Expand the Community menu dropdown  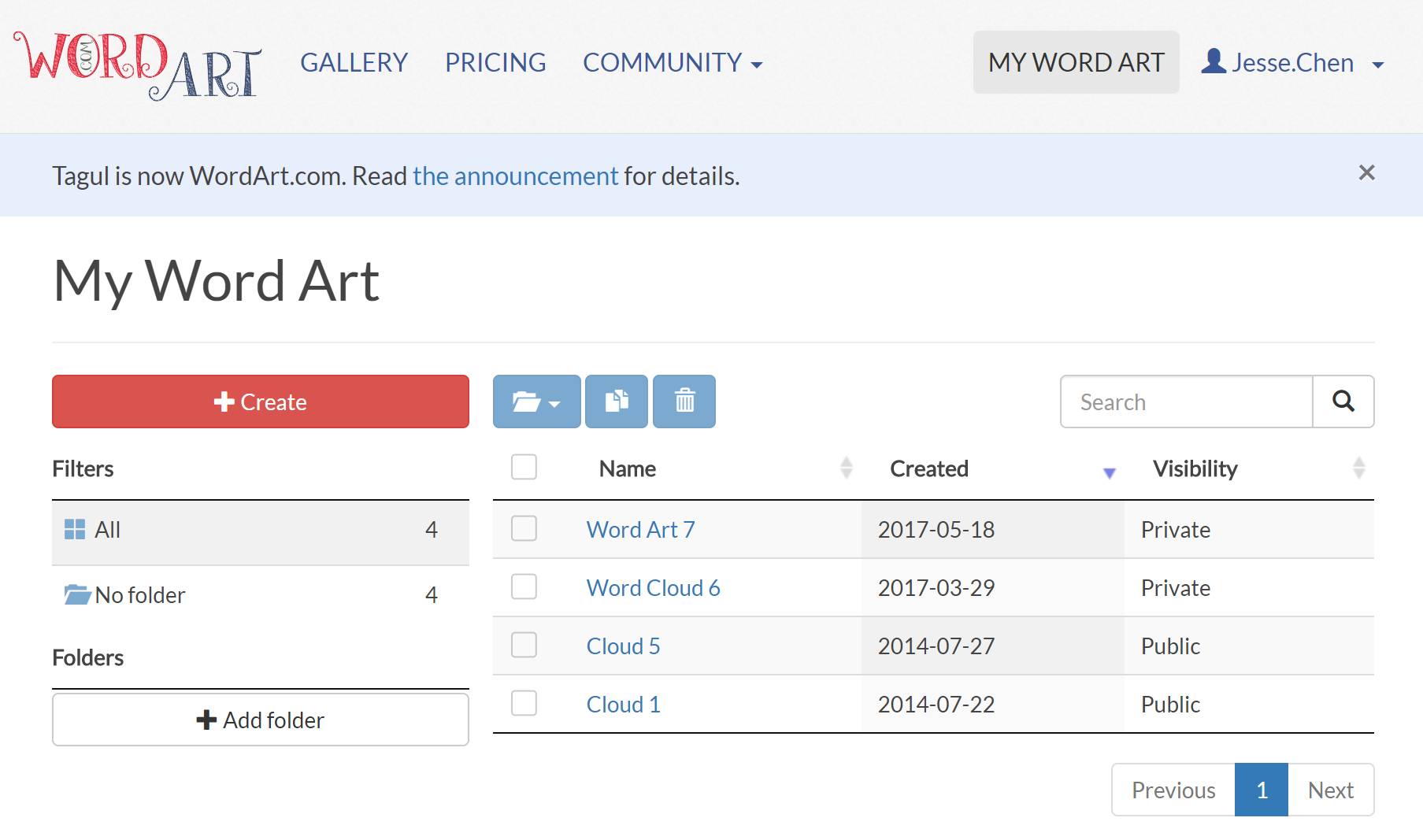tap(673, 63)
